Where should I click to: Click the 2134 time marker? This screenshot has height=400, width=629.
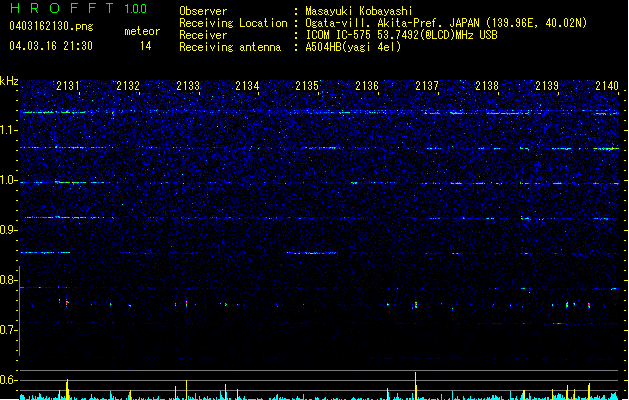point(248,85)
